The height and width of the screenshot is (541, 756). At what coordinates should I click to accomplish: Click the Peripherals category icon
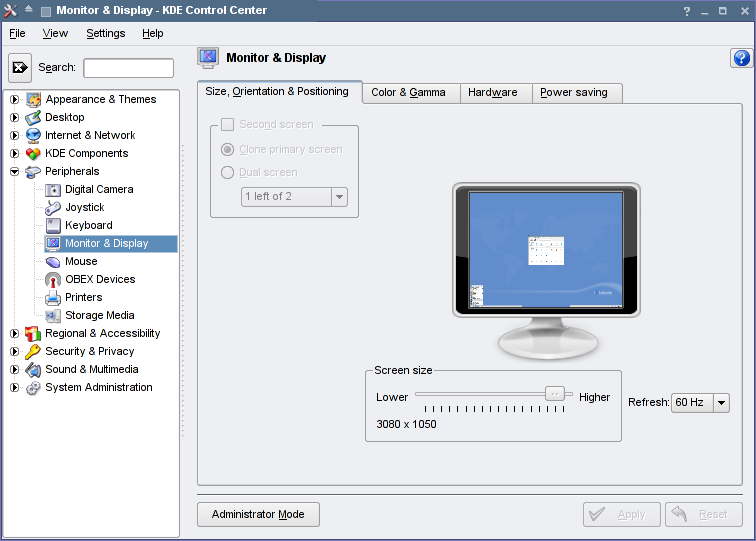point(33,171)
